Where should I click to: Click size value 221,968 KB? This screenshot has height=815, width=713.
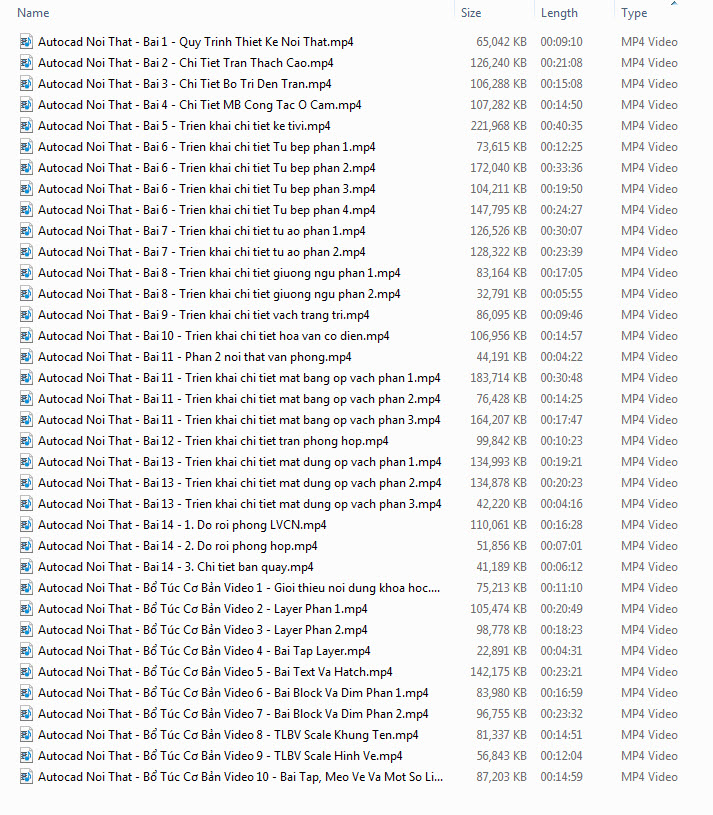498,126
